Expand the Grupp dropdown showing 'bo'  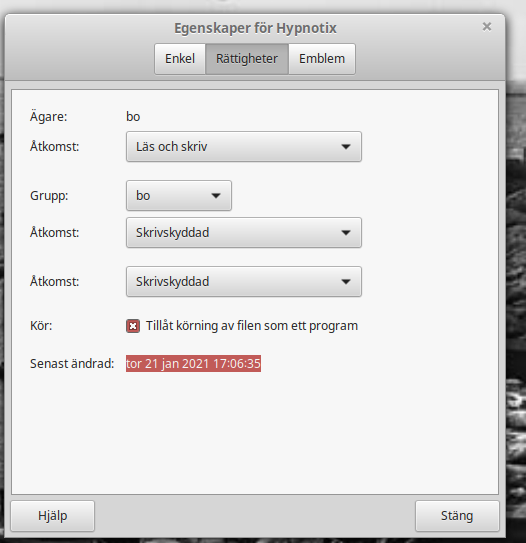pyautogui.click(x=179, y=195)
